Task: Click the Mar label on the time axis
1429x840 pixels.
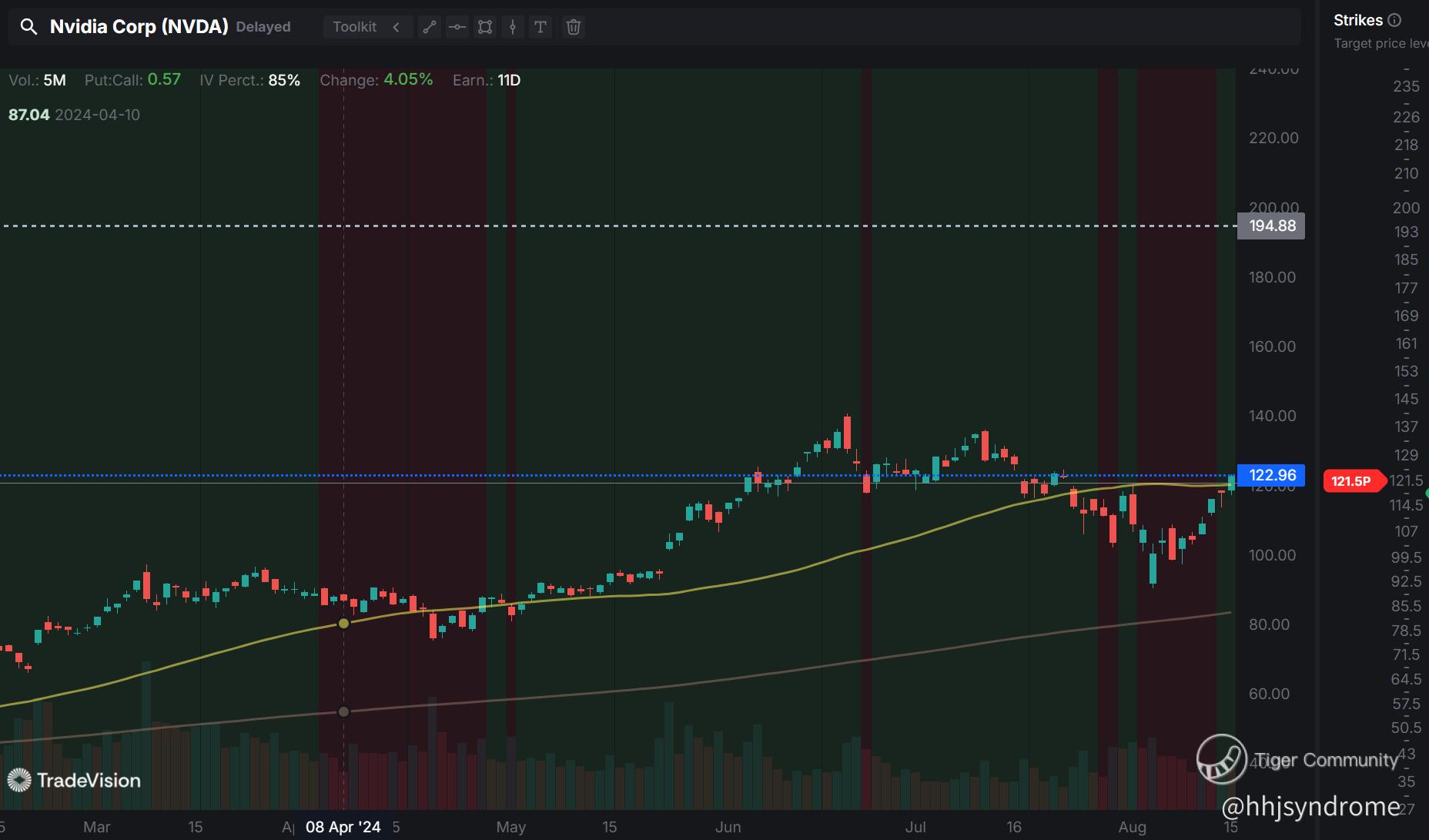Action: click(97, 827)
